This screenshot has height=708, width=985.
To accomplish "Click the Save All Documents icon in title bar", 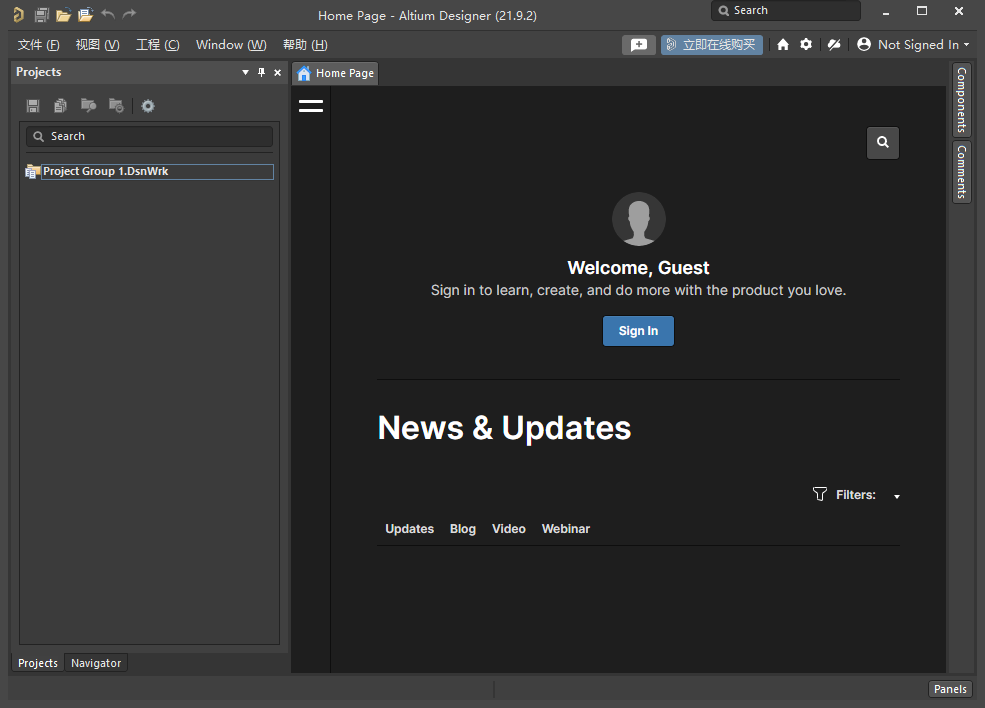I will pos(41,14).
